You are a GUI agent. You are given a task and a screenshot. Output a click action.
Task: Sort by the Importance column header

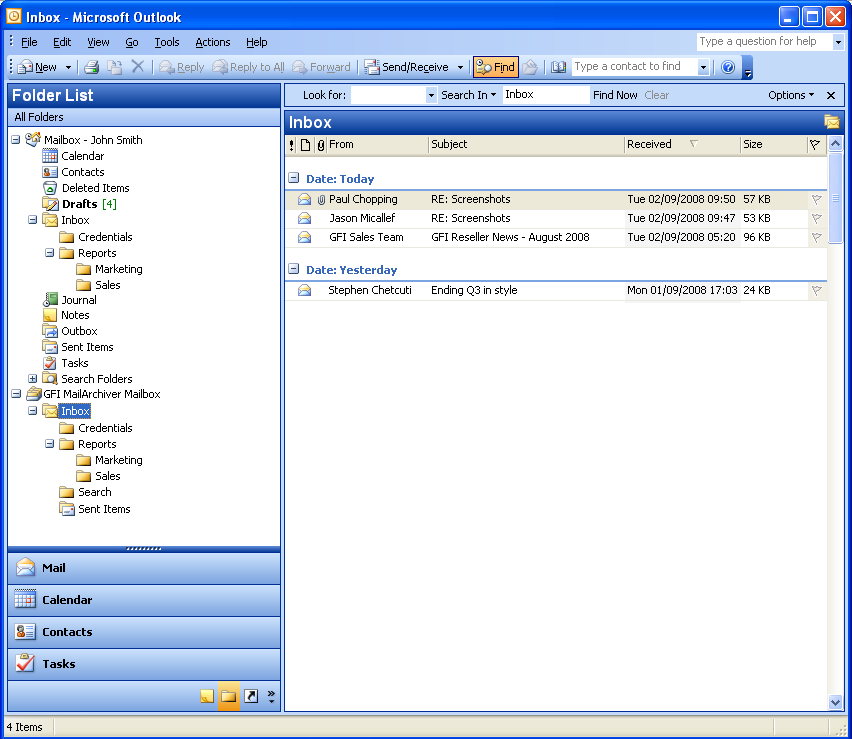pyautogui.click(x=292, y=145)
